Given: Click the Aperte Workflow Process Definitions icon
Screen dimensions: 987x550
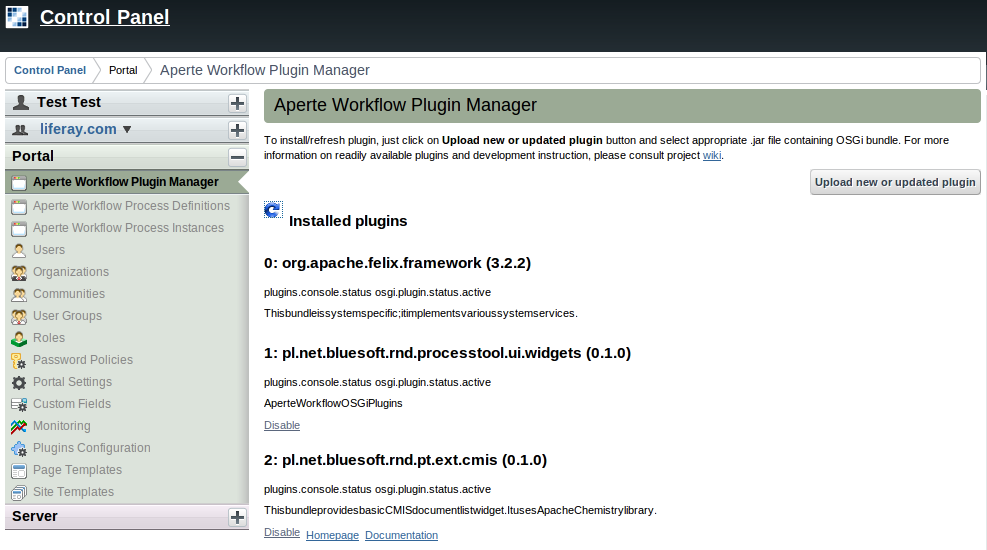Looking at the screenshot, I should coord(19,206).
